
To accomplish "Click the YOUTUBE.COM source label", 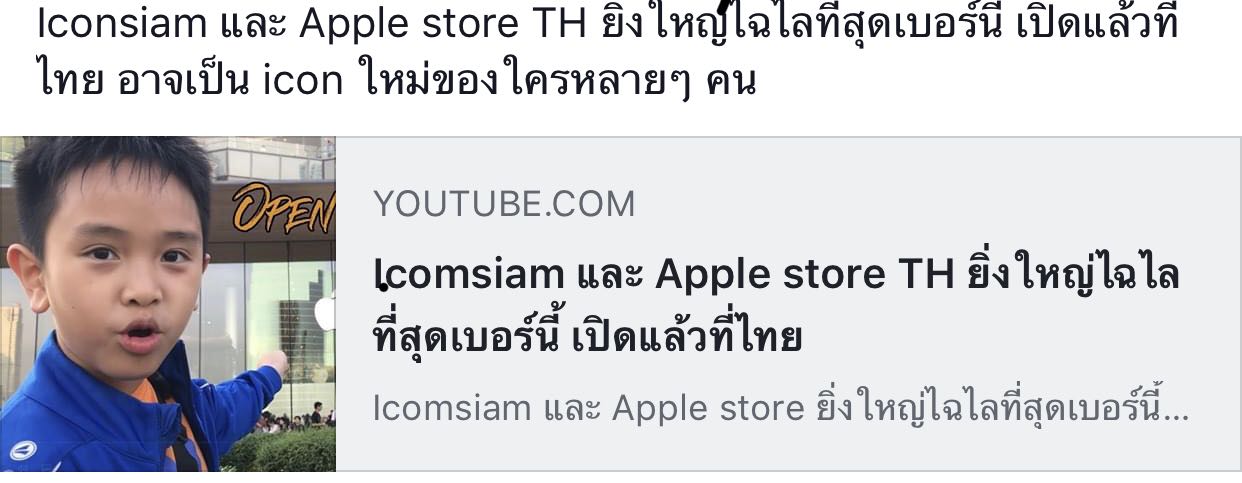I will [504, 204].
